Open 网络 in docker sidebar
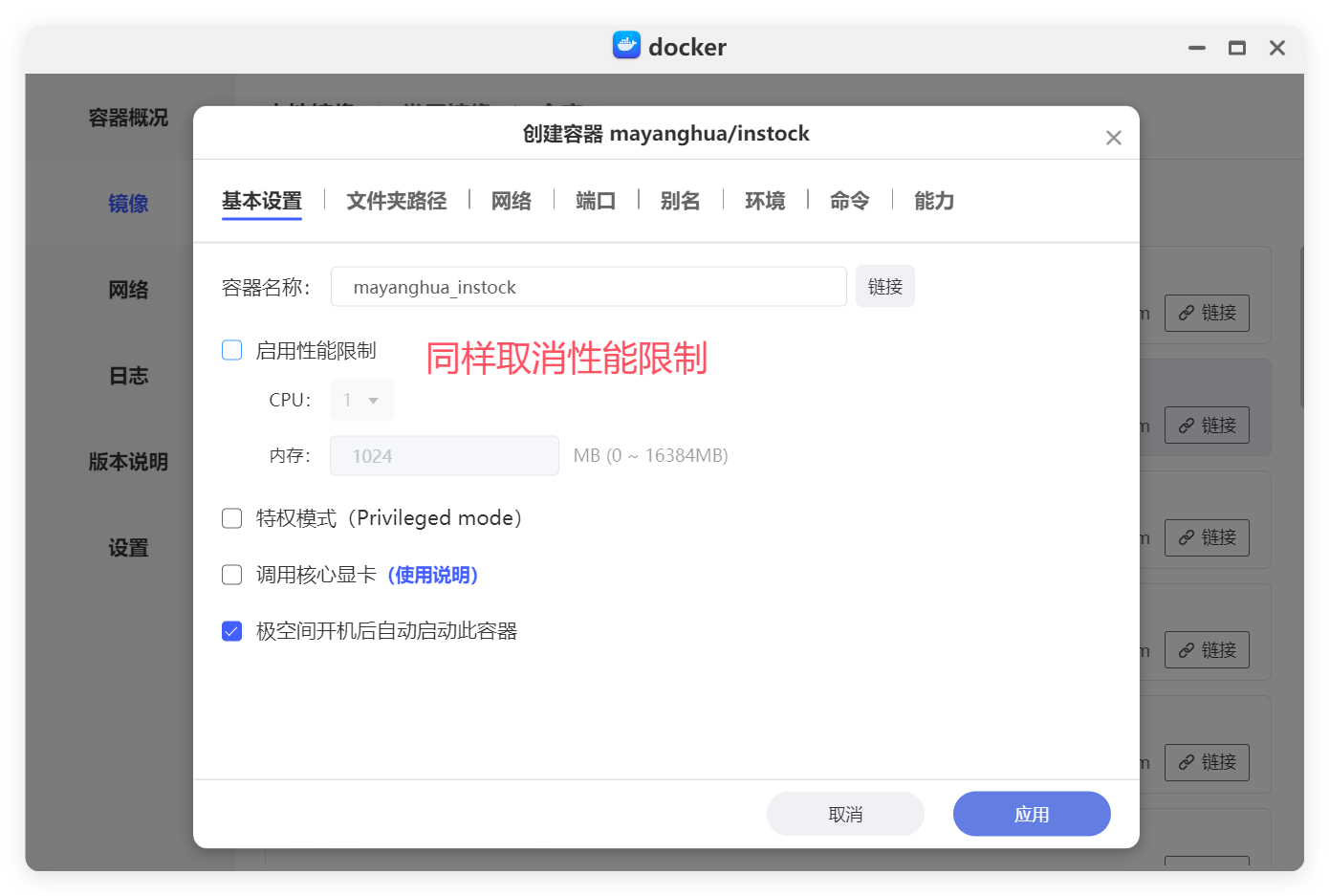 128,290
